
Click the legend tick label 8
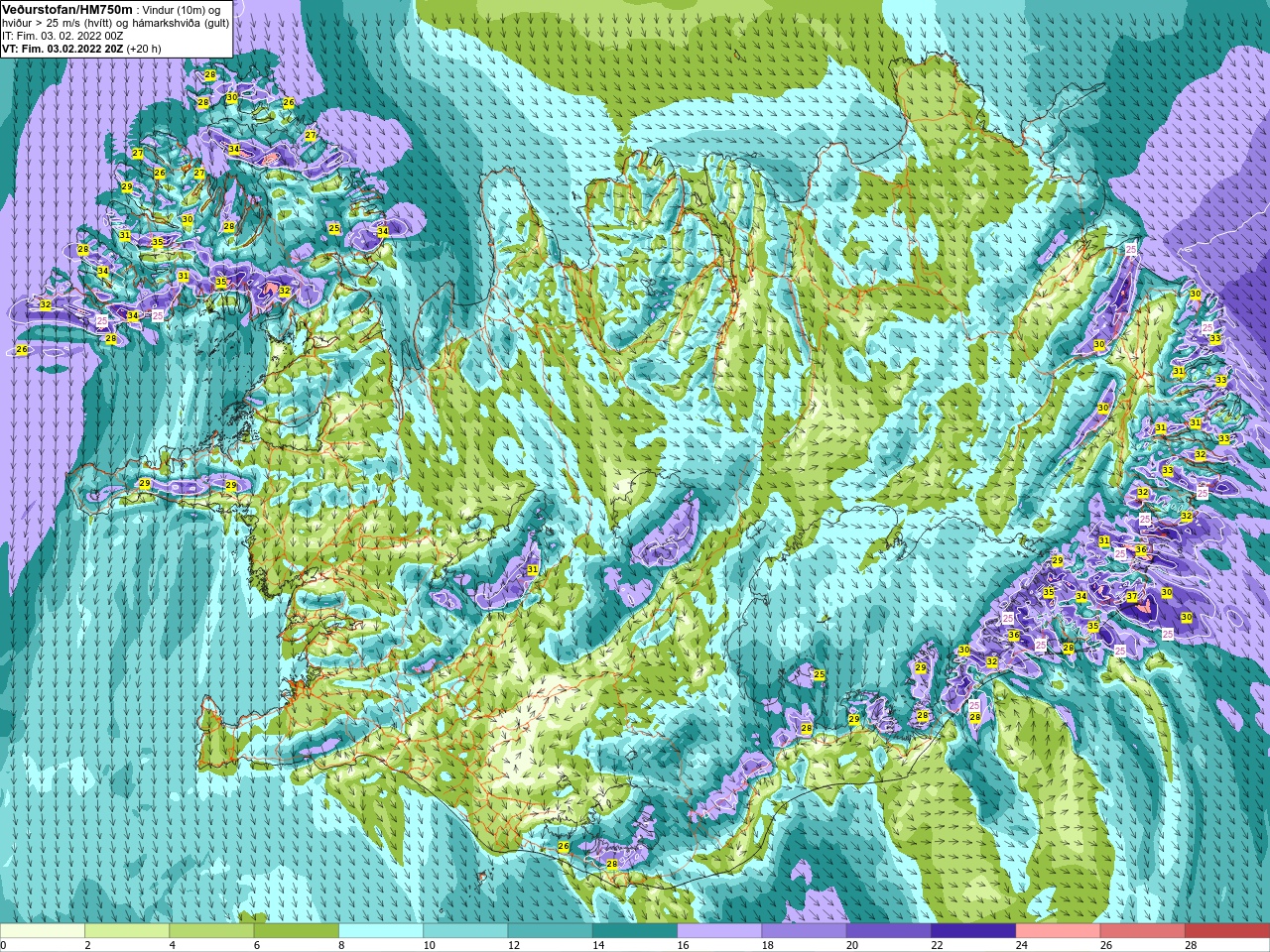click(x=343, y=945)
